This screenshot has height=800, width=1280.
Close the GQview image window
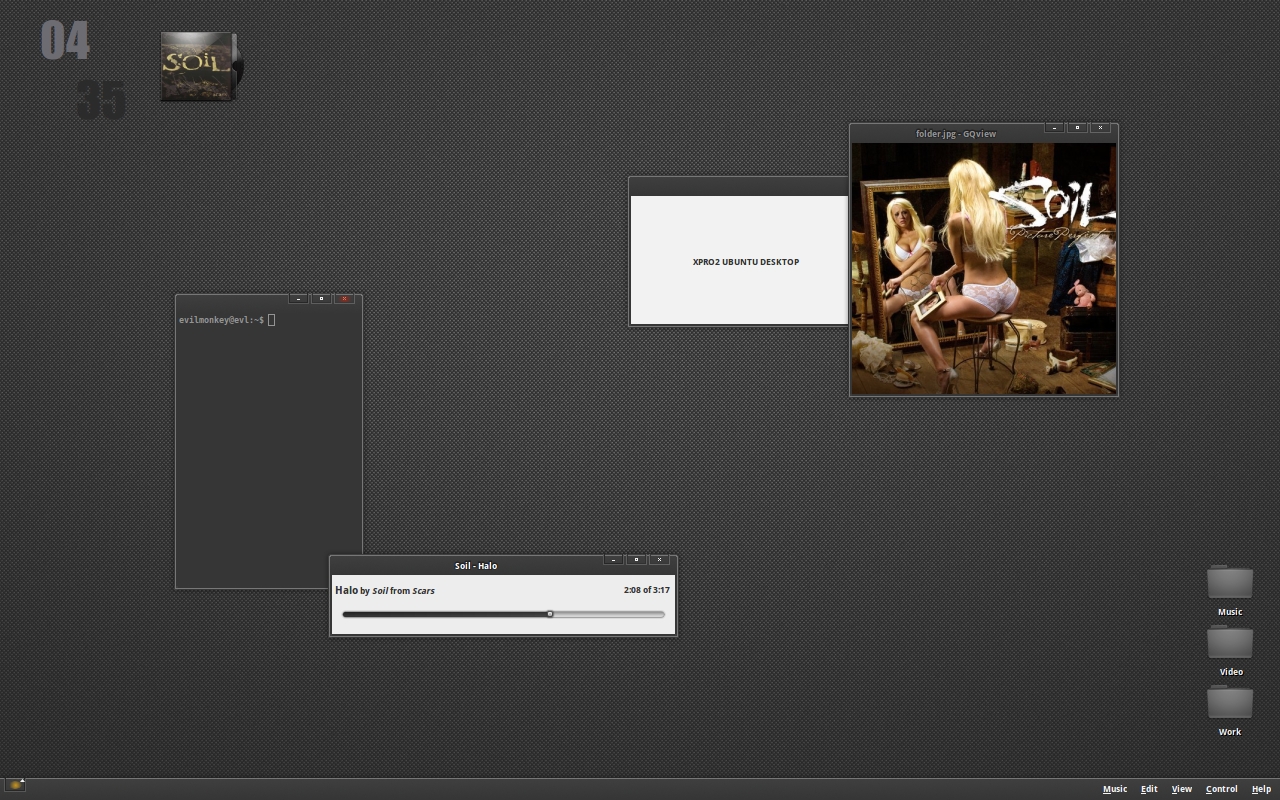pos(1101,128)
